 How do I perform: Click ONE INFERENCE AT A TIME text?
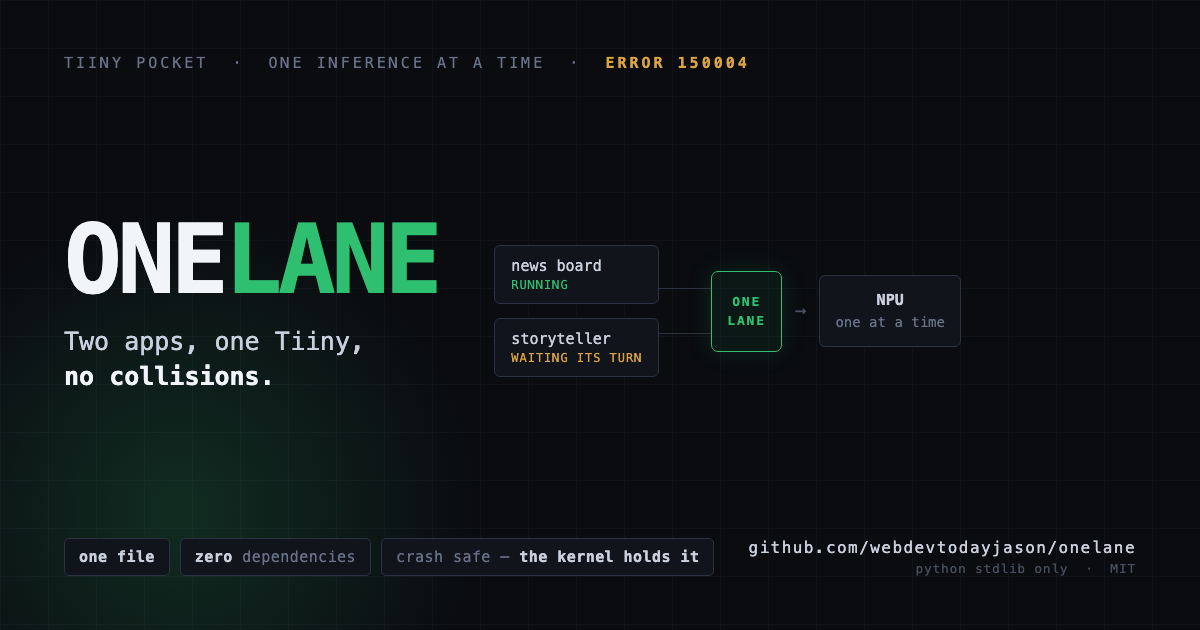(x=406, y=62)
